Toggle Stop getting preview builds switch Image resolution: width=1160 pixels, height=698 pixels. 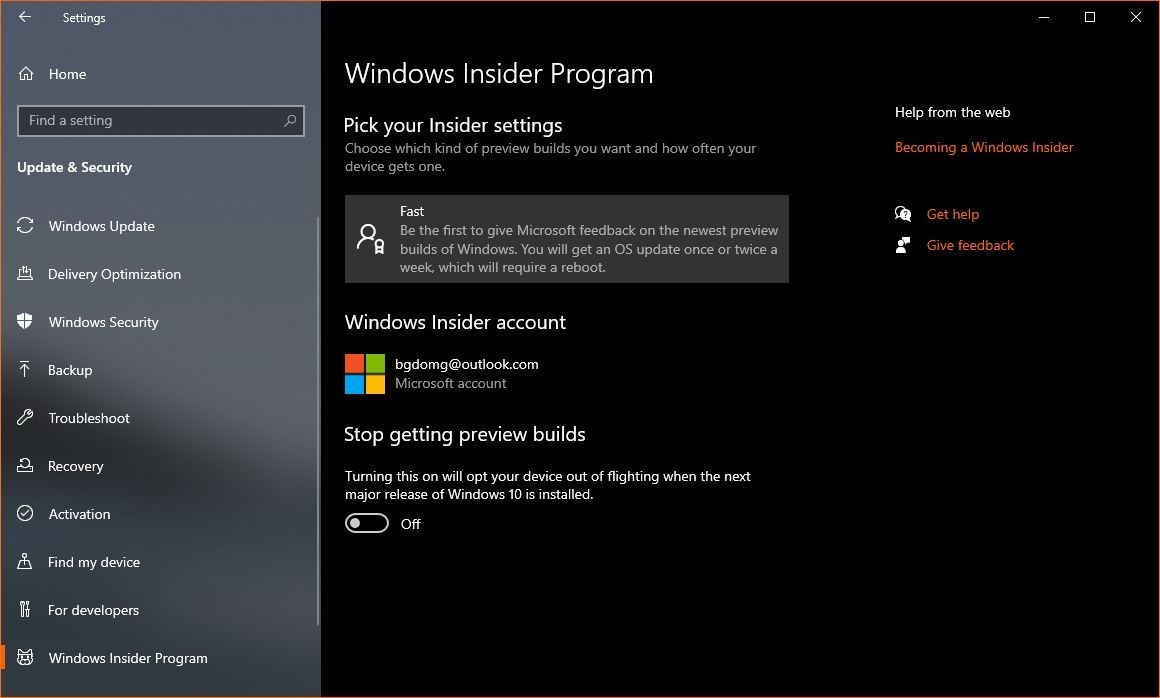click(367, 524)
